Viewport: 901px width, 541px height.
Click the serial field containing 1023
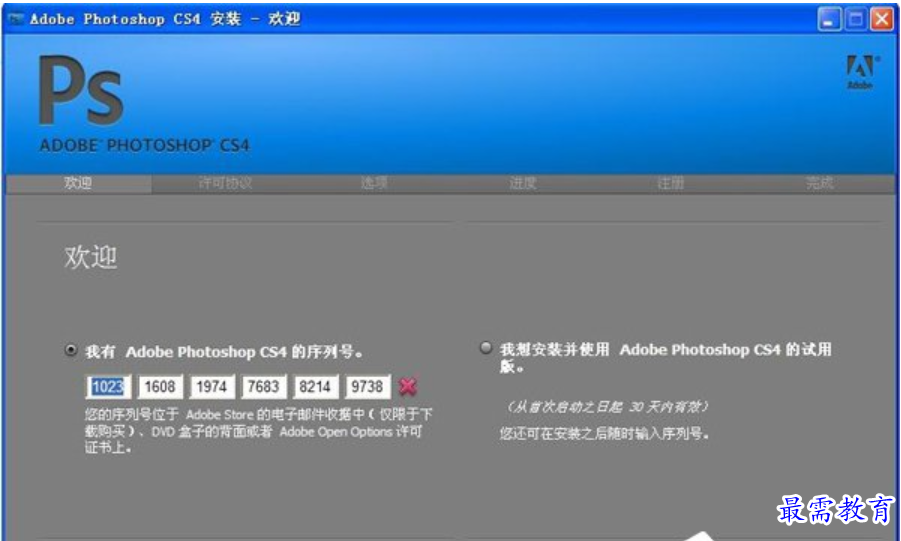tap(108, 387)
